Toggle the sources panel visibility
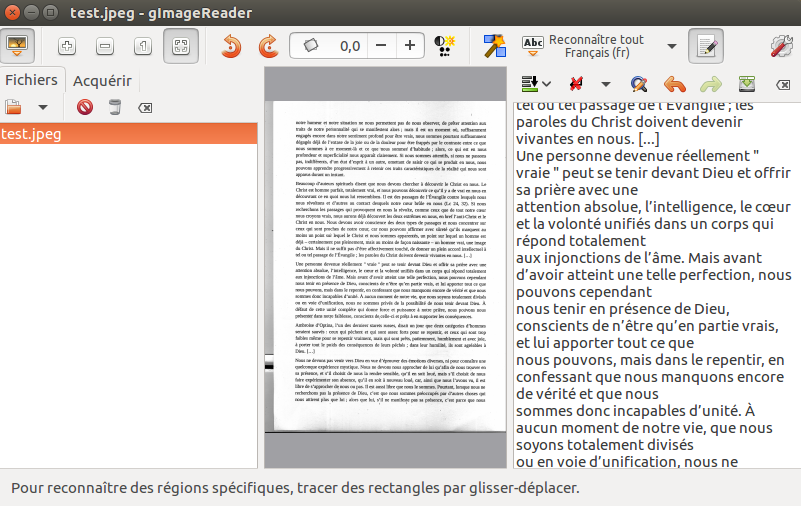The height and width of the screenshot is (506, 801). coord(20,46)
